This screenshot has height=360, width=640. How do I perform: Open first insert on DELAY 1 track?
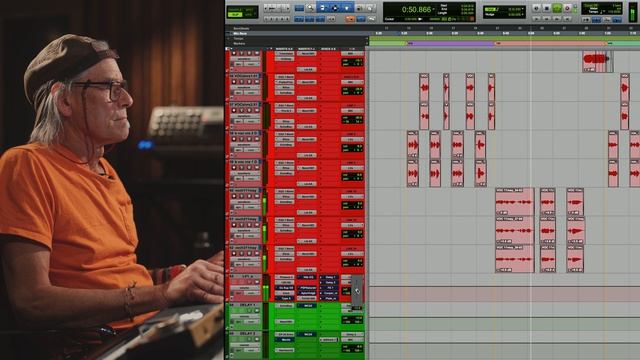click(284, 306)
